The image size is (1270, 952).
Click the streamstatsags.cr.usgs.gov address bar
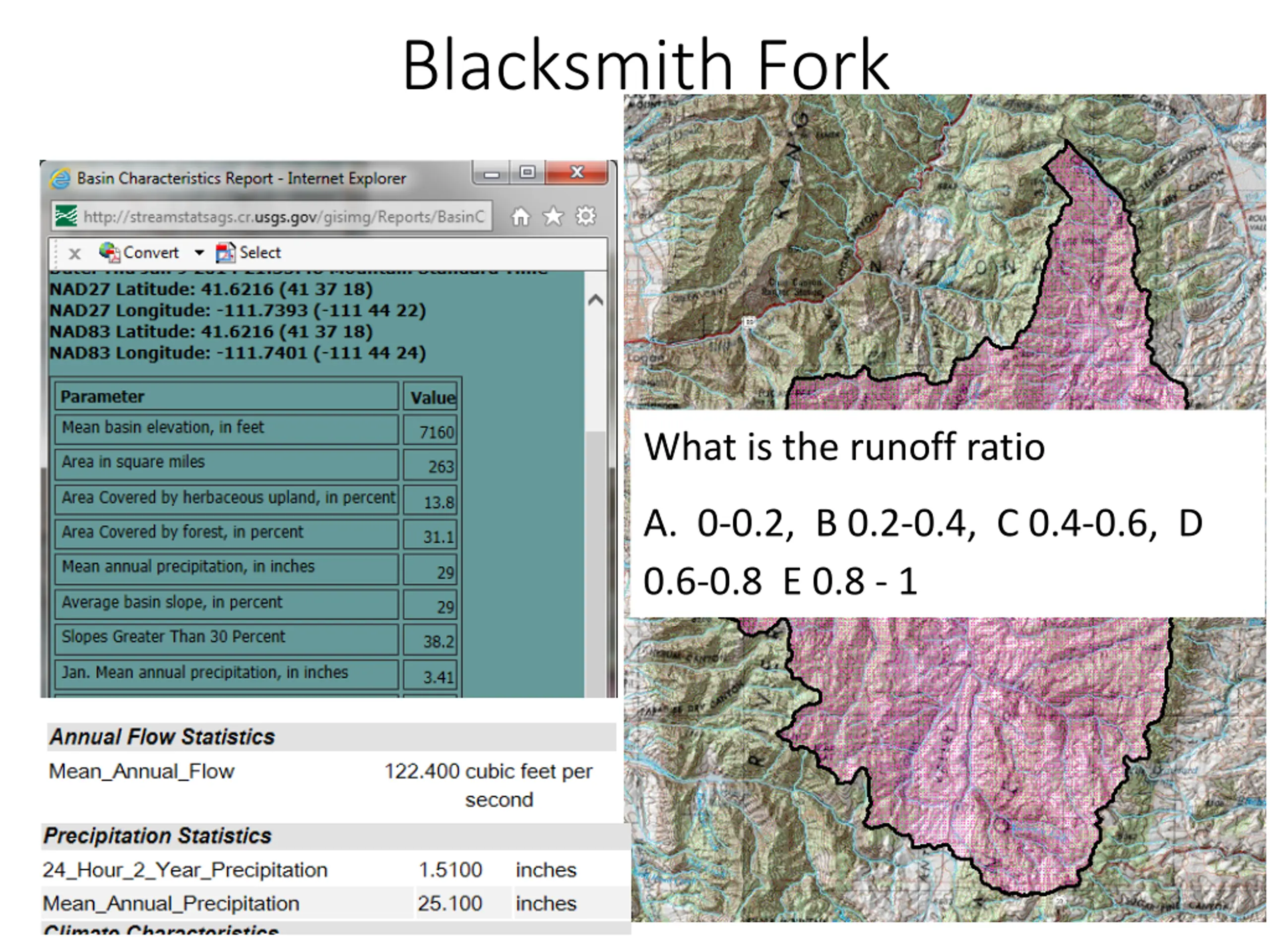[x=284, y=217]
